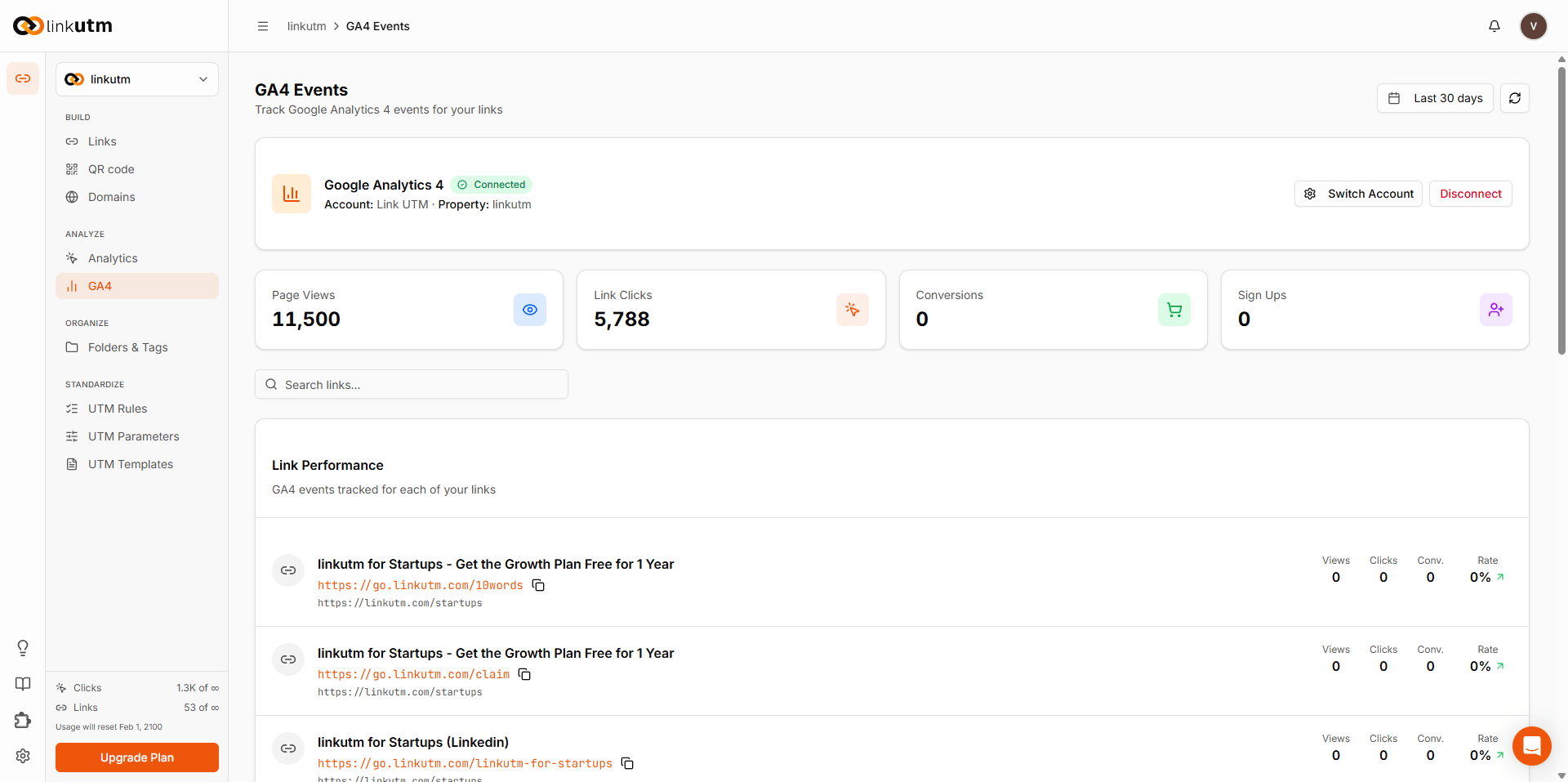Copy the go.linkutm.com/claim short link
This screenshot has width=1568, height=782.
[524, 674]
